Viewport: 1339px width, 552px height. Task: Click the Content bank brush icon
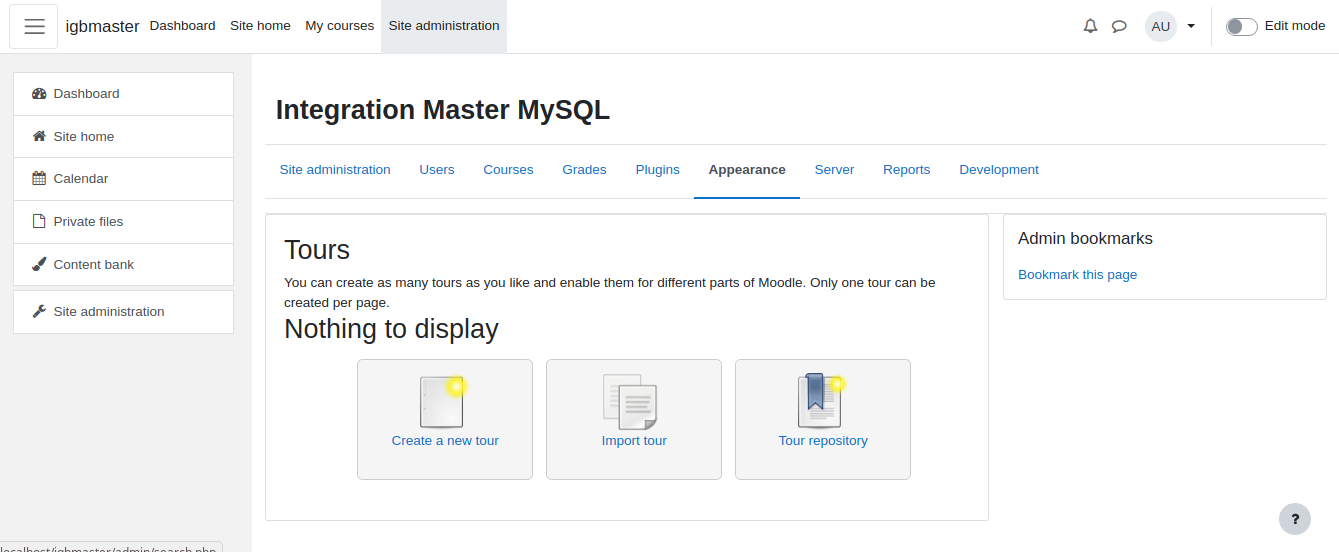[39, 264]
